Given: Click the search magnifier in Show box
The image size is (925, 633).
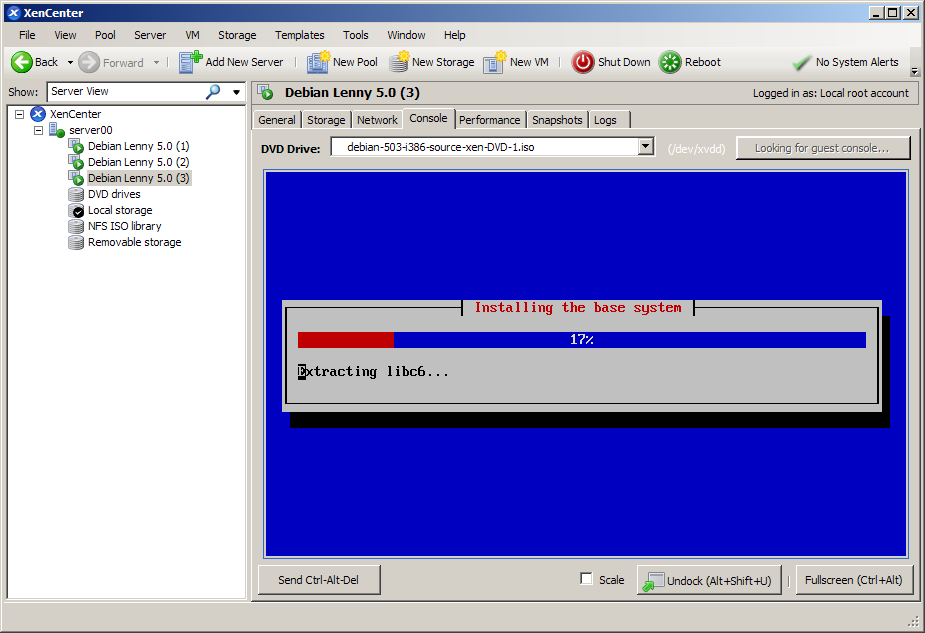Looking at the screenshot, I should (213, 91).
